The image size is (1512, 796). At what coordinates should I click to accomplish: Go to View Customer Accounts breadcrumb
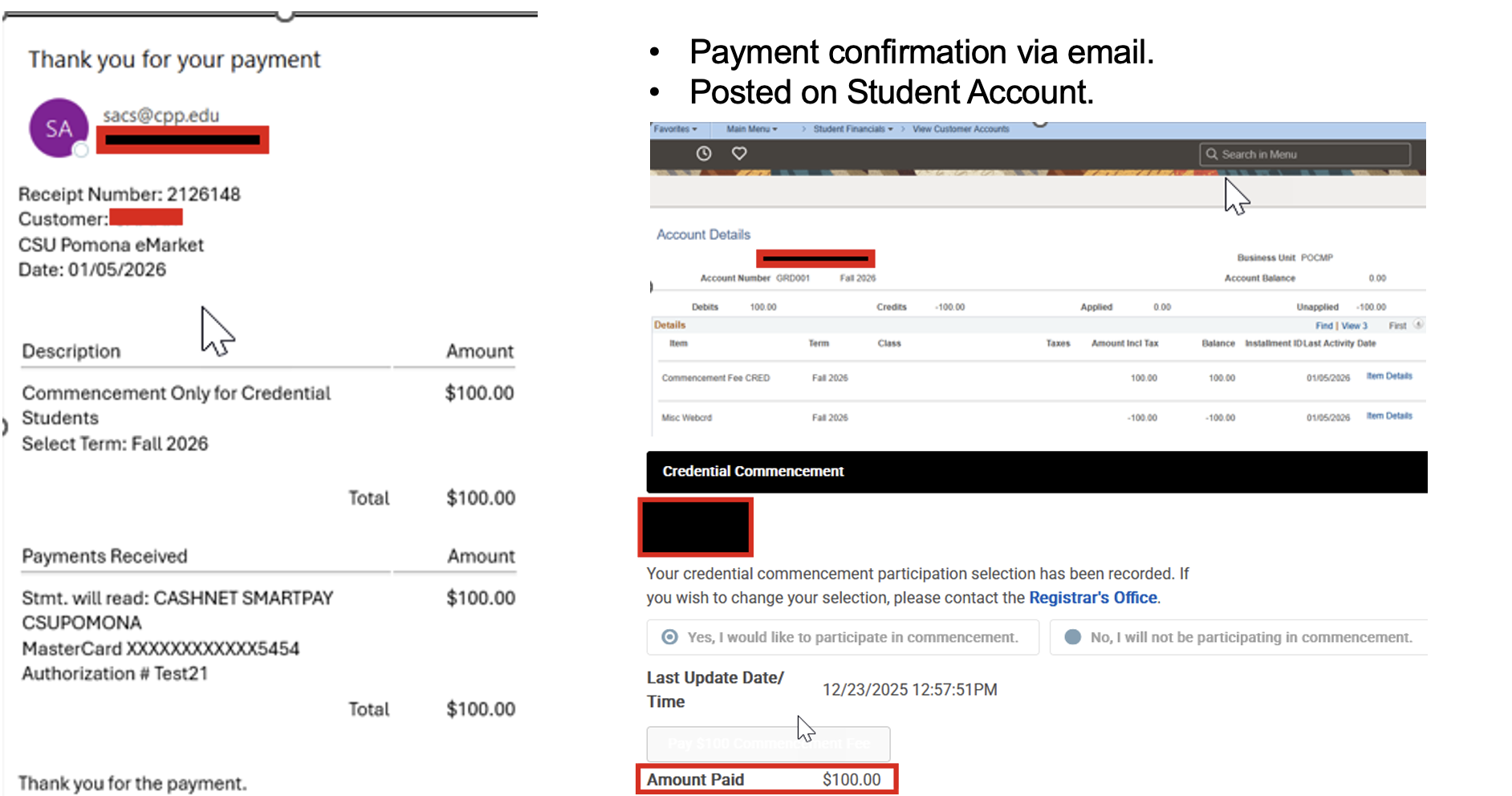coord(961,129)
